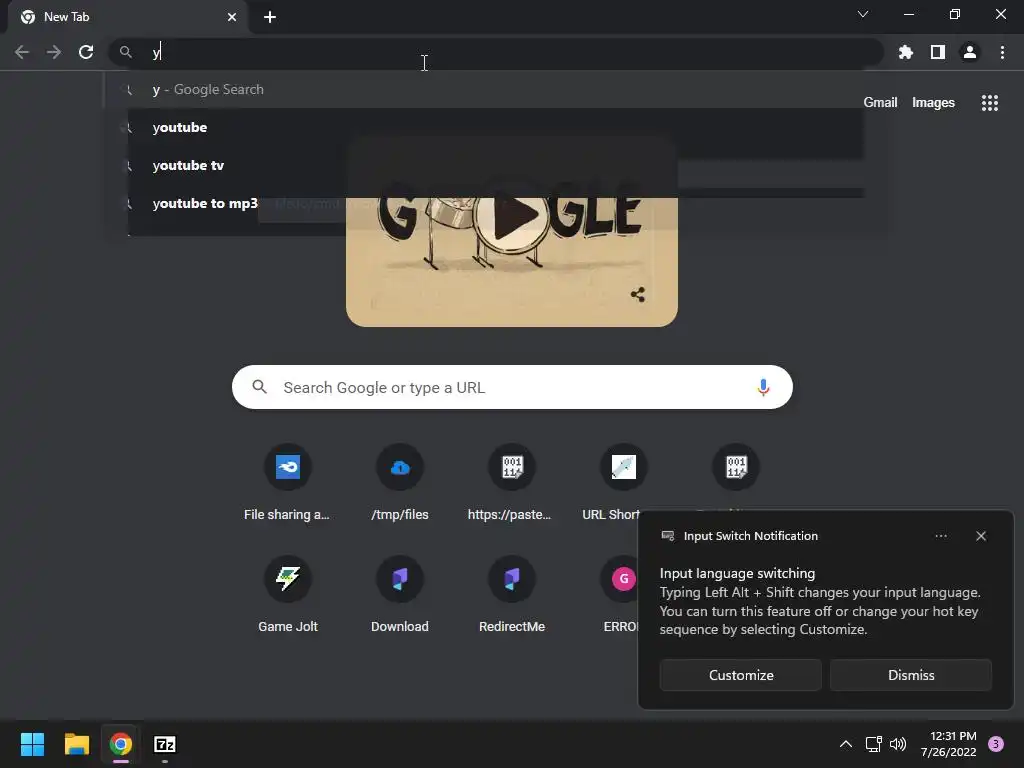This screenshot has width=1024, height=768.
Task: Open the taskbar clock and date
Action: point(949,744)
